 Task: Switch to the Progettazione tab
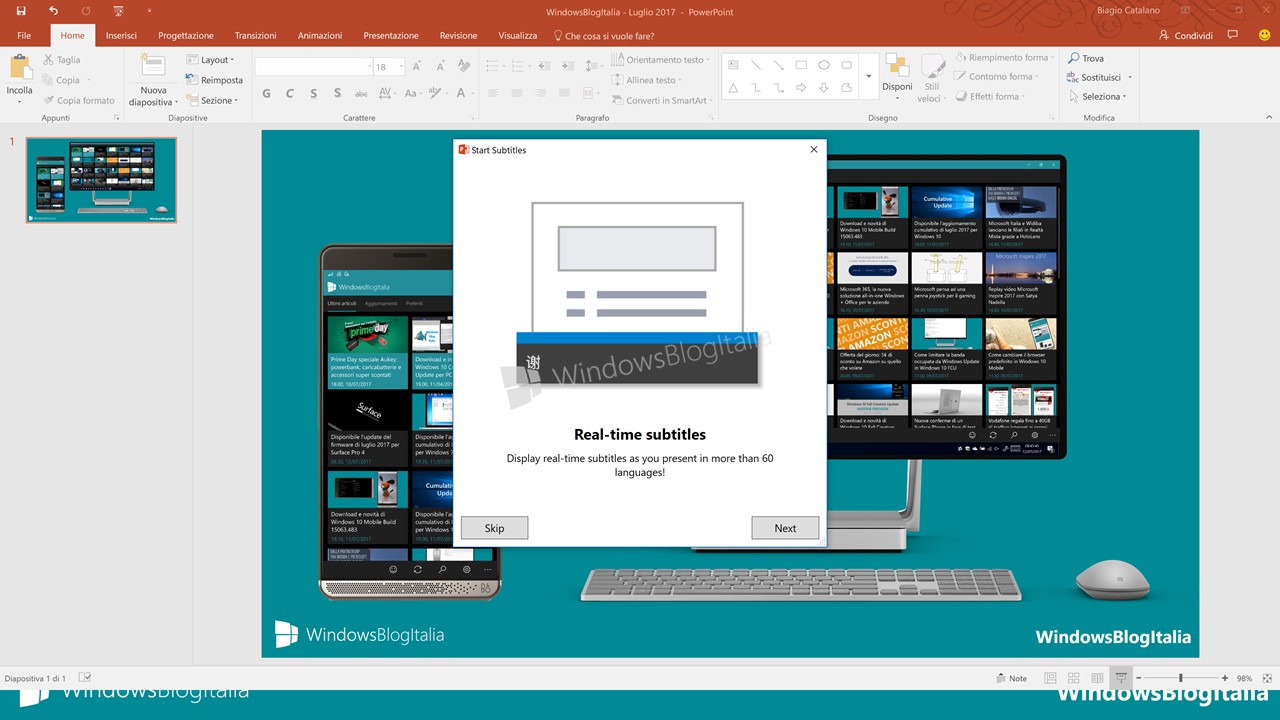[x=185, y=35]
